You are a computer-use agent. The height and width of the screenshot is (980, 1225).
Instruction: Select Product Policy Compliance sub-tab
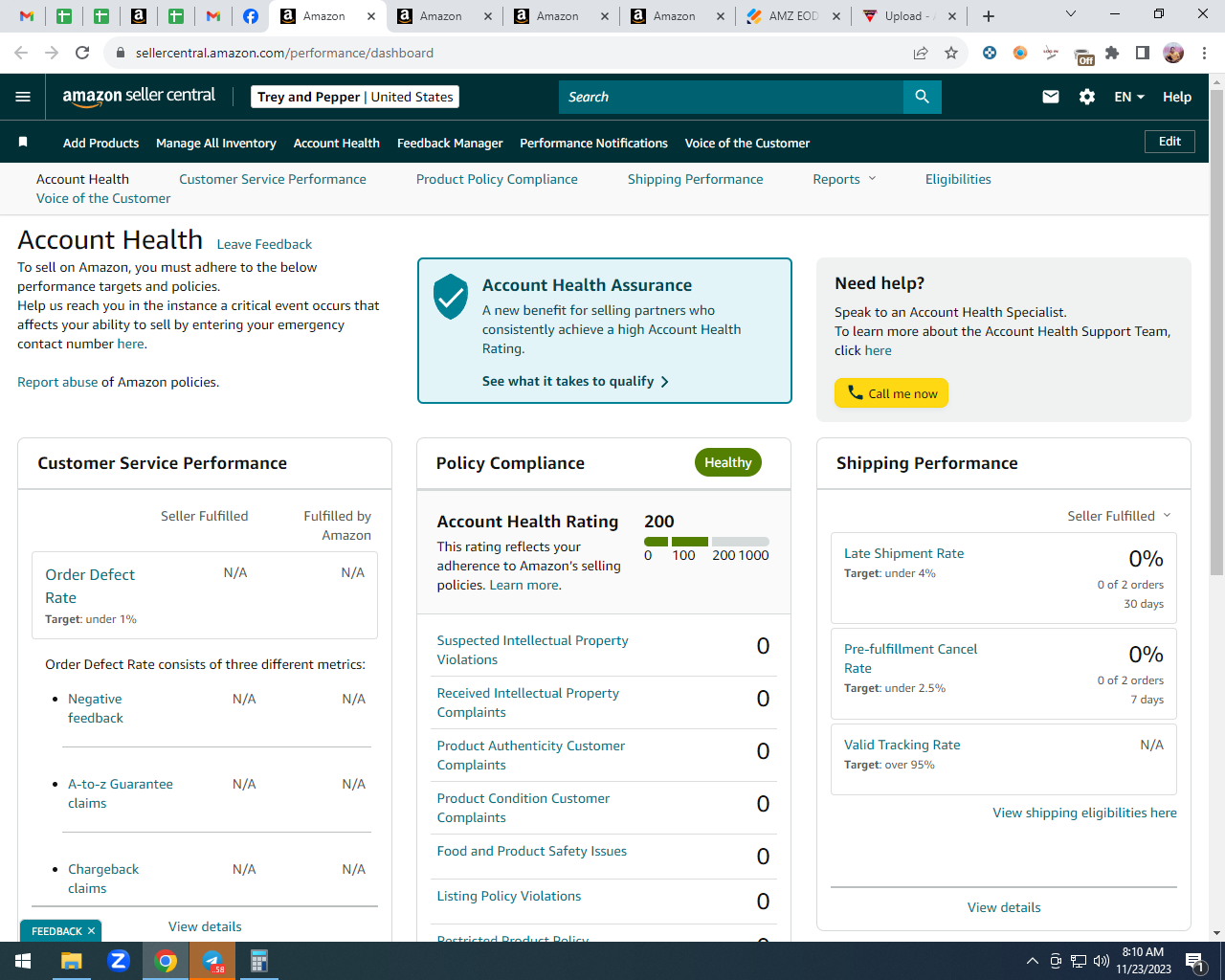click(497, 179)
